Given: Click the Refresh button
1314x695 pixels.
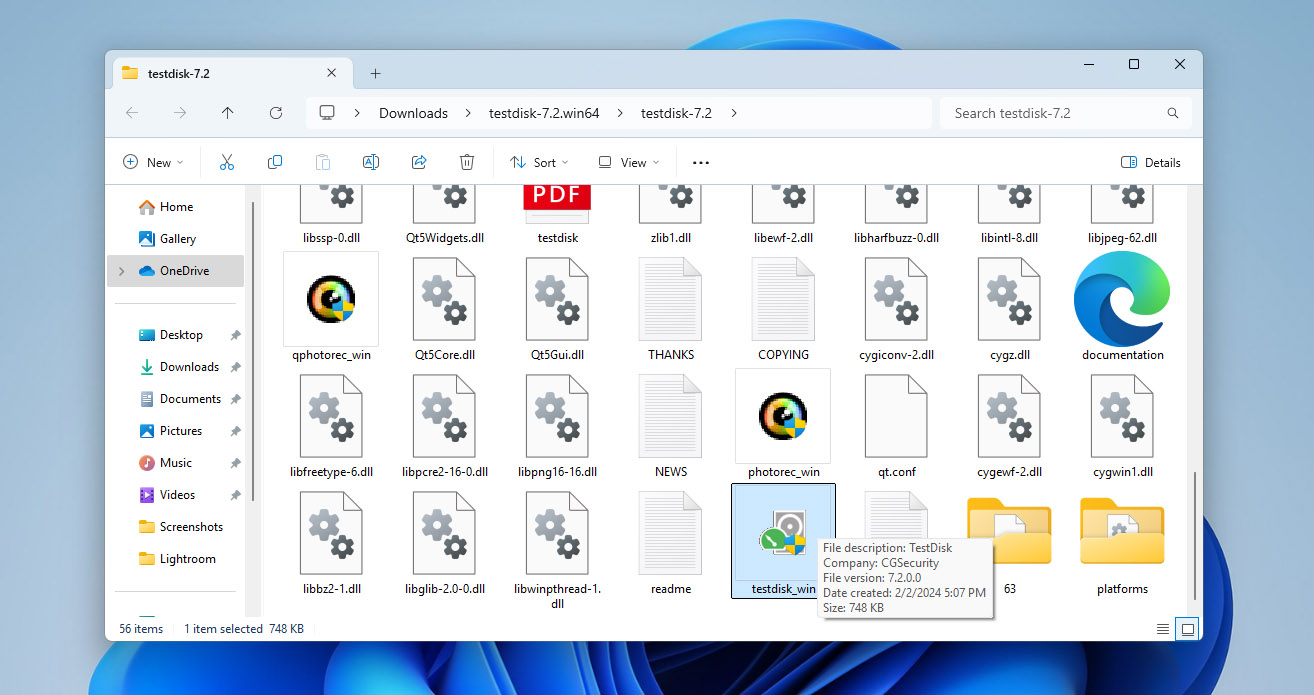Looking at the screenshot, I should click(276, 113).
